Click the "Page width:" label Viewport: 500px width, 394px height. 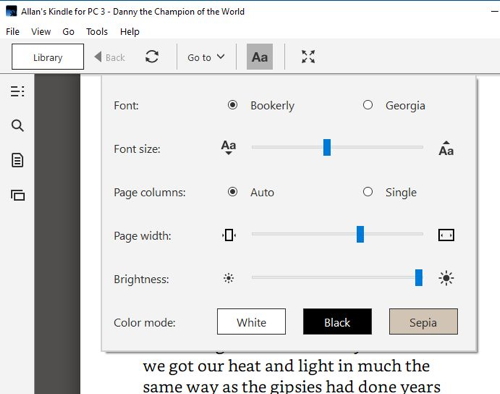click(142, 236)
